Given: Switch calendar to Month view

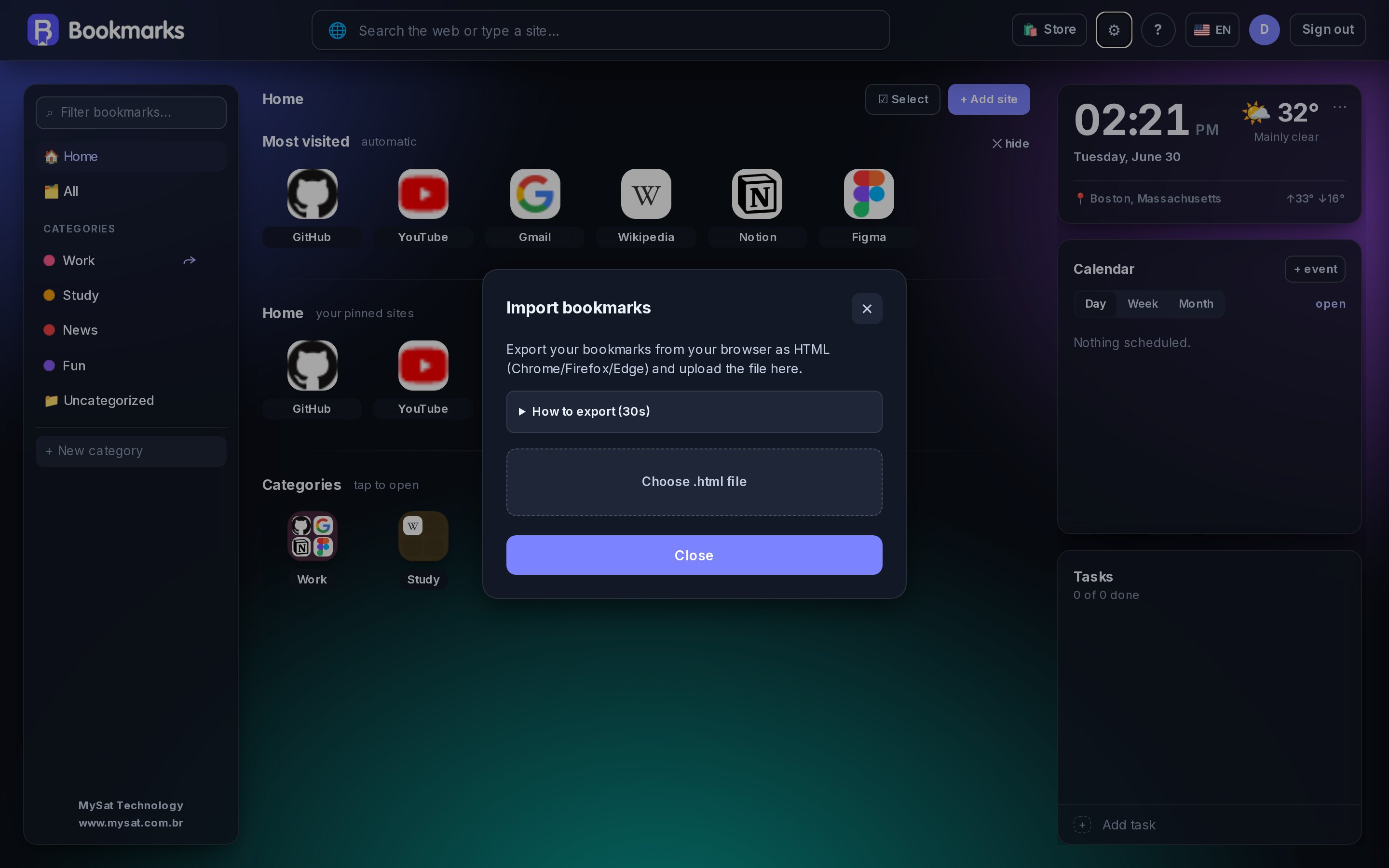Looking at the screenshot, I should coord(1196,304).
